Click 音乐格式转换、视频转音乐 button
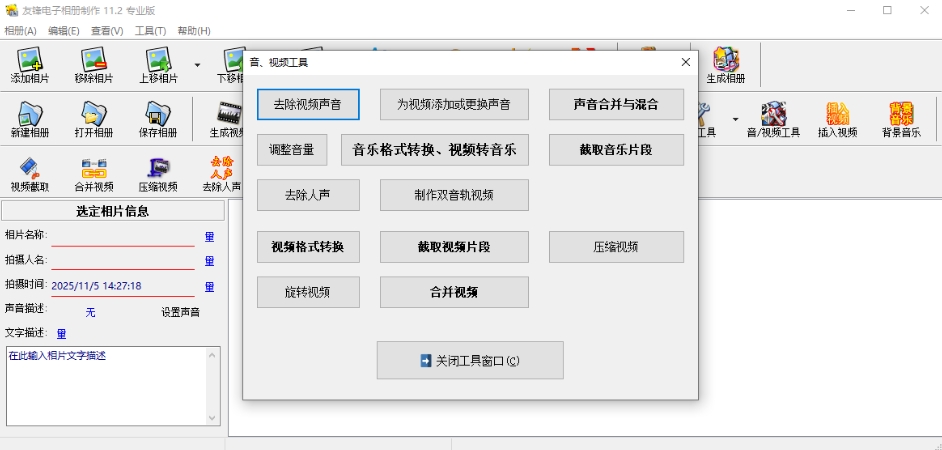942x450 pixels. coord(435,150)
